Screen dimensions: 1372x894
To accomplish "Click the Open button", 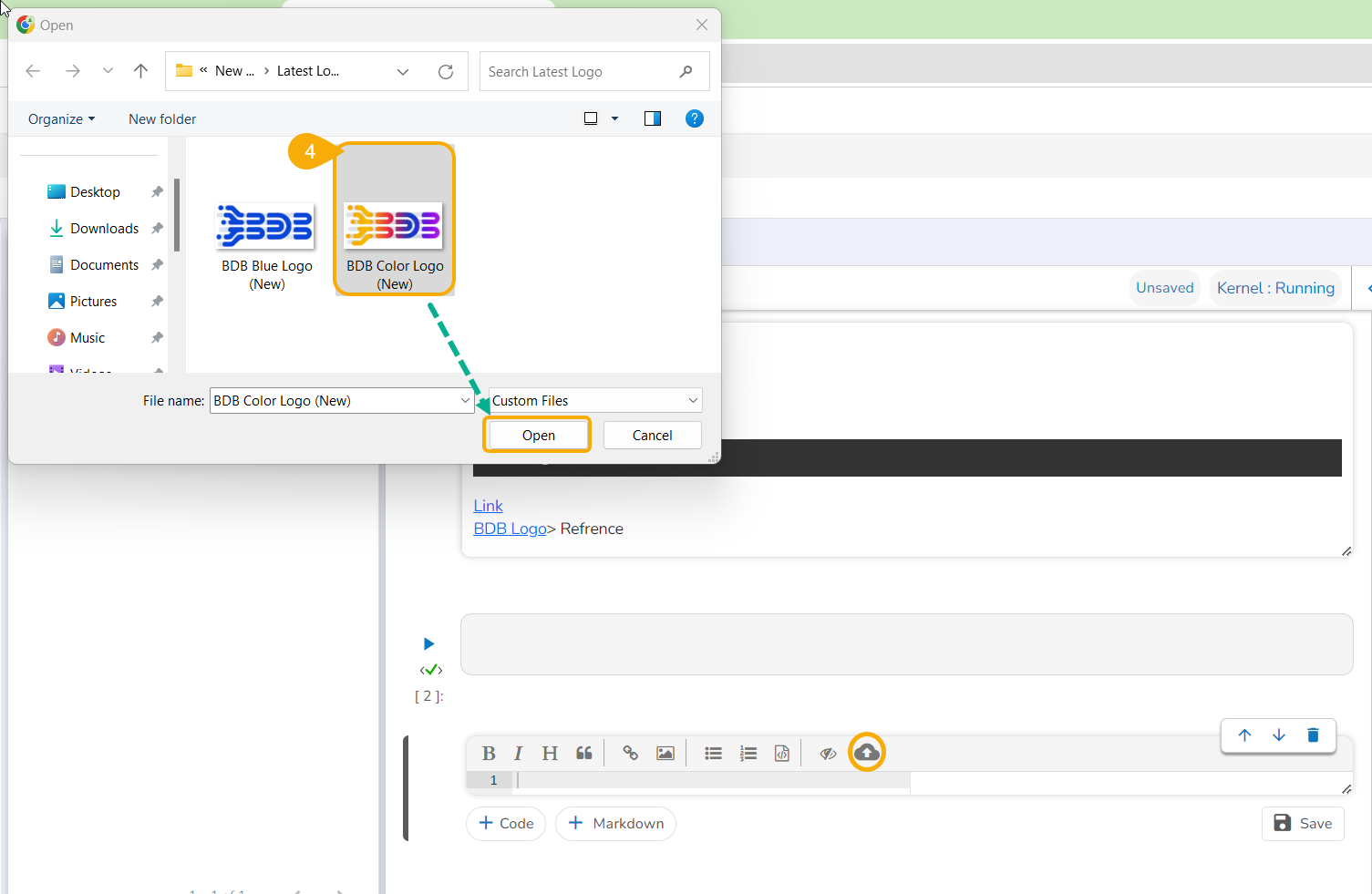I will [x=538, y=435].
